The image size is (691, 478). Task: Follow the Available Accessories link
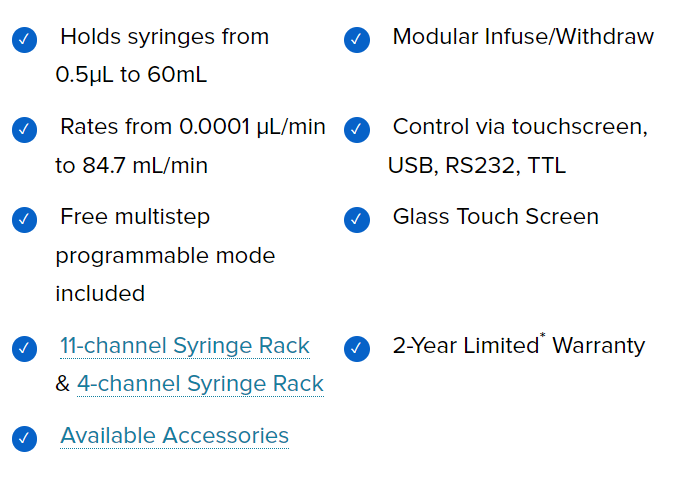175,436
